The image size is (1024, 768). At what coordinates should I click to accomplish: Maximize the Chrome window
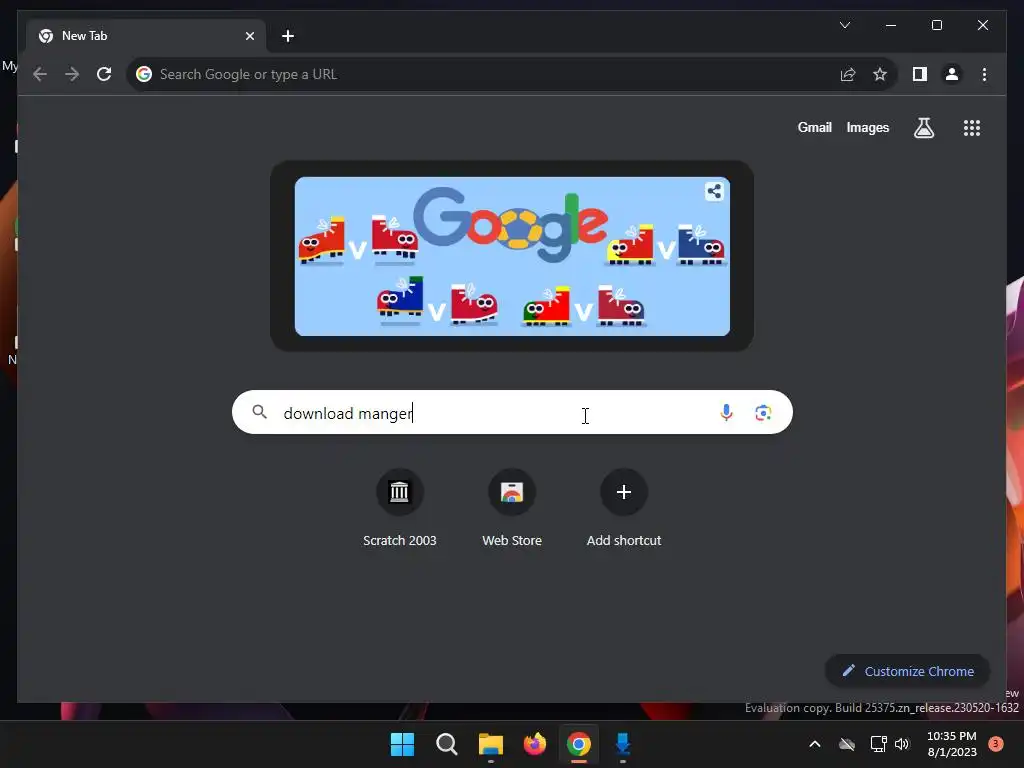coord(936,25)
